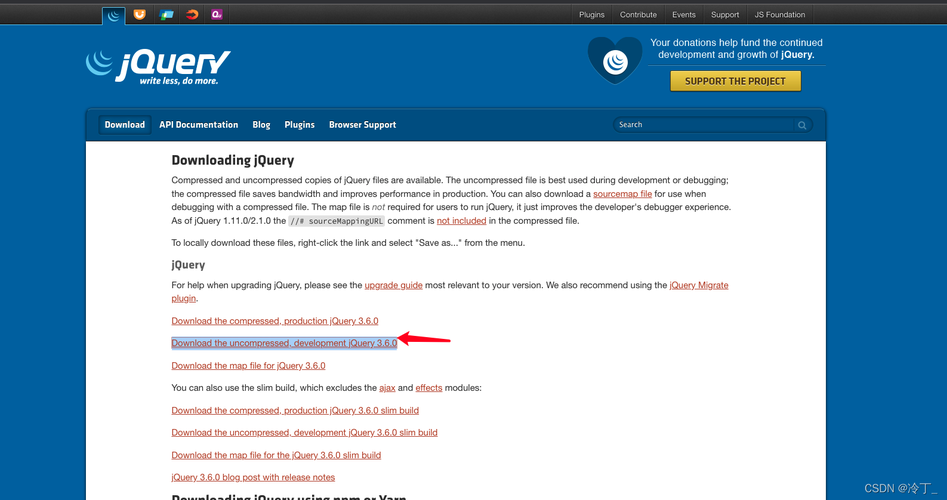Open the Support top bar link
Viewport: 947px width, 500px height.
725,14
